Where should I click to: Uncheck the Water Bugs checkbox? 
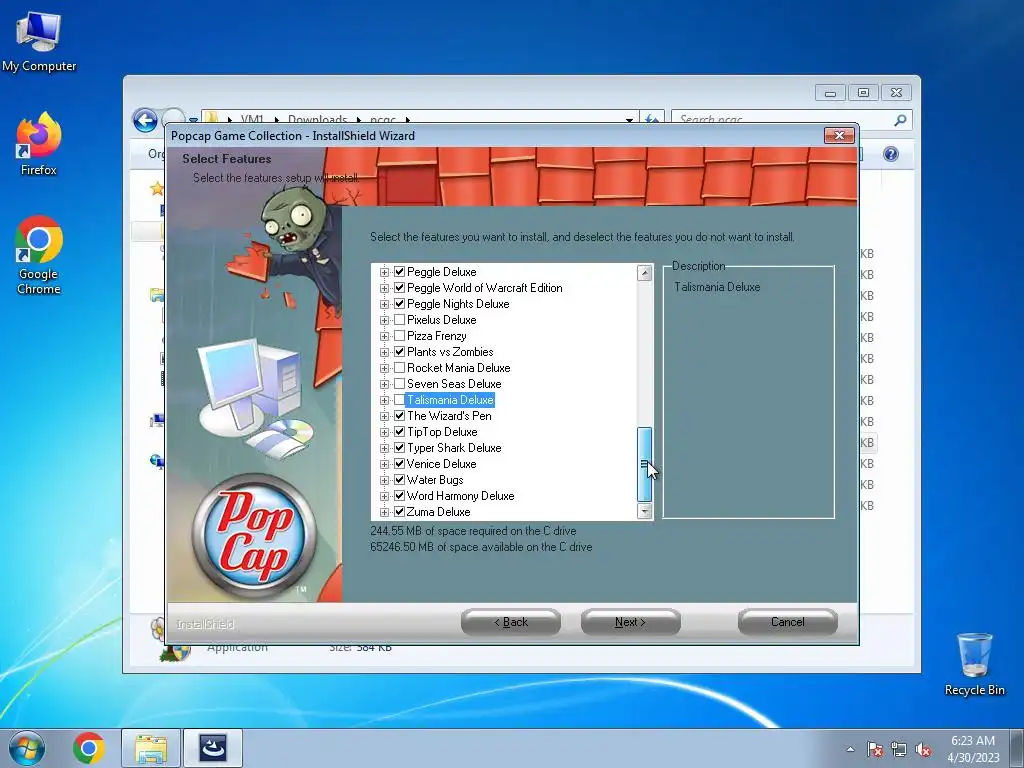[x=400, y=479]
